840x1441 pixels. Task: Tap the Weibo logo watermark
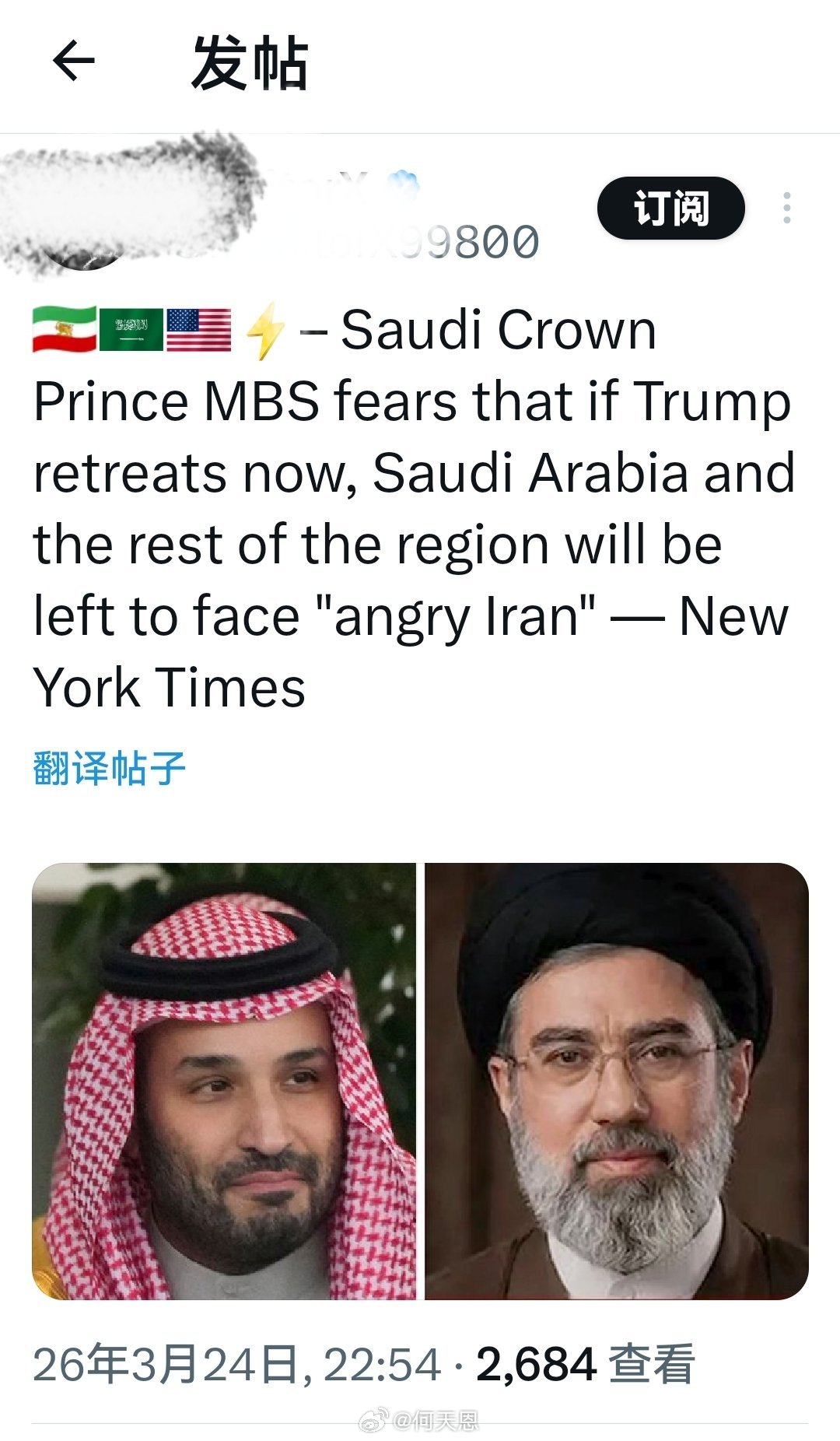click(373, 1422)
